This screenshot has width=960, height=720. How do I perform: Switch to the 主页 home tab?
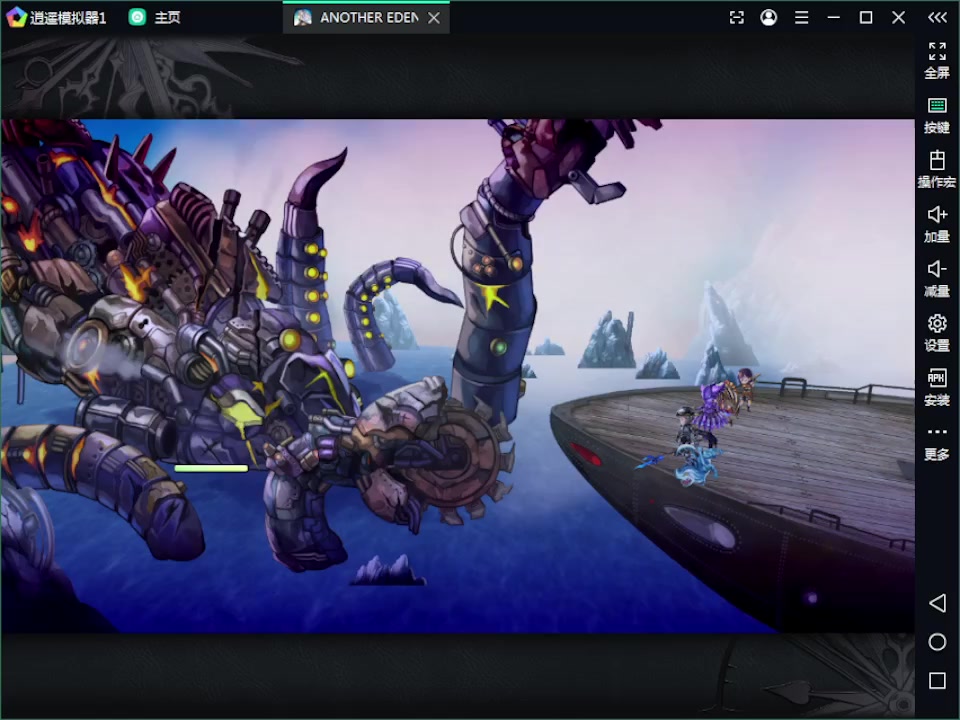click(x=155, y=17)
